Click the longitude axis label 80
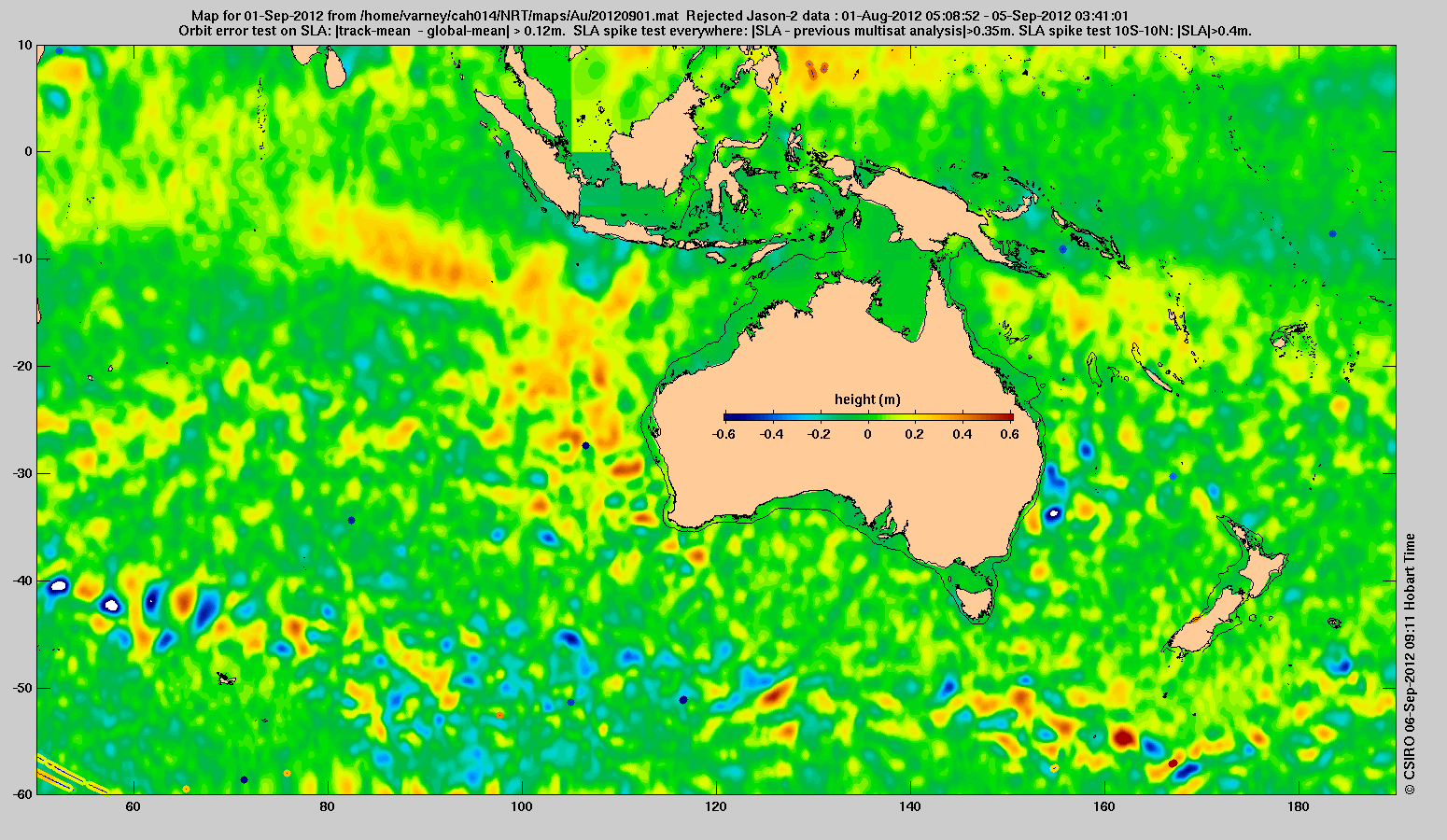The image size is (1447, 840). pyautogui.click(x=327, y=806)
